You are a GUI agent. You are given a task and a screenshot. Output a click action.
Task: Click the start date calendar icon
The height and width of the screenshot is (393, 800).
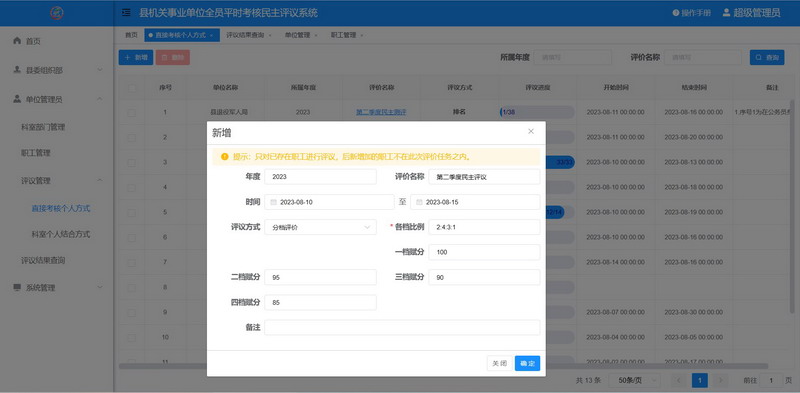(x=273, y=202)
